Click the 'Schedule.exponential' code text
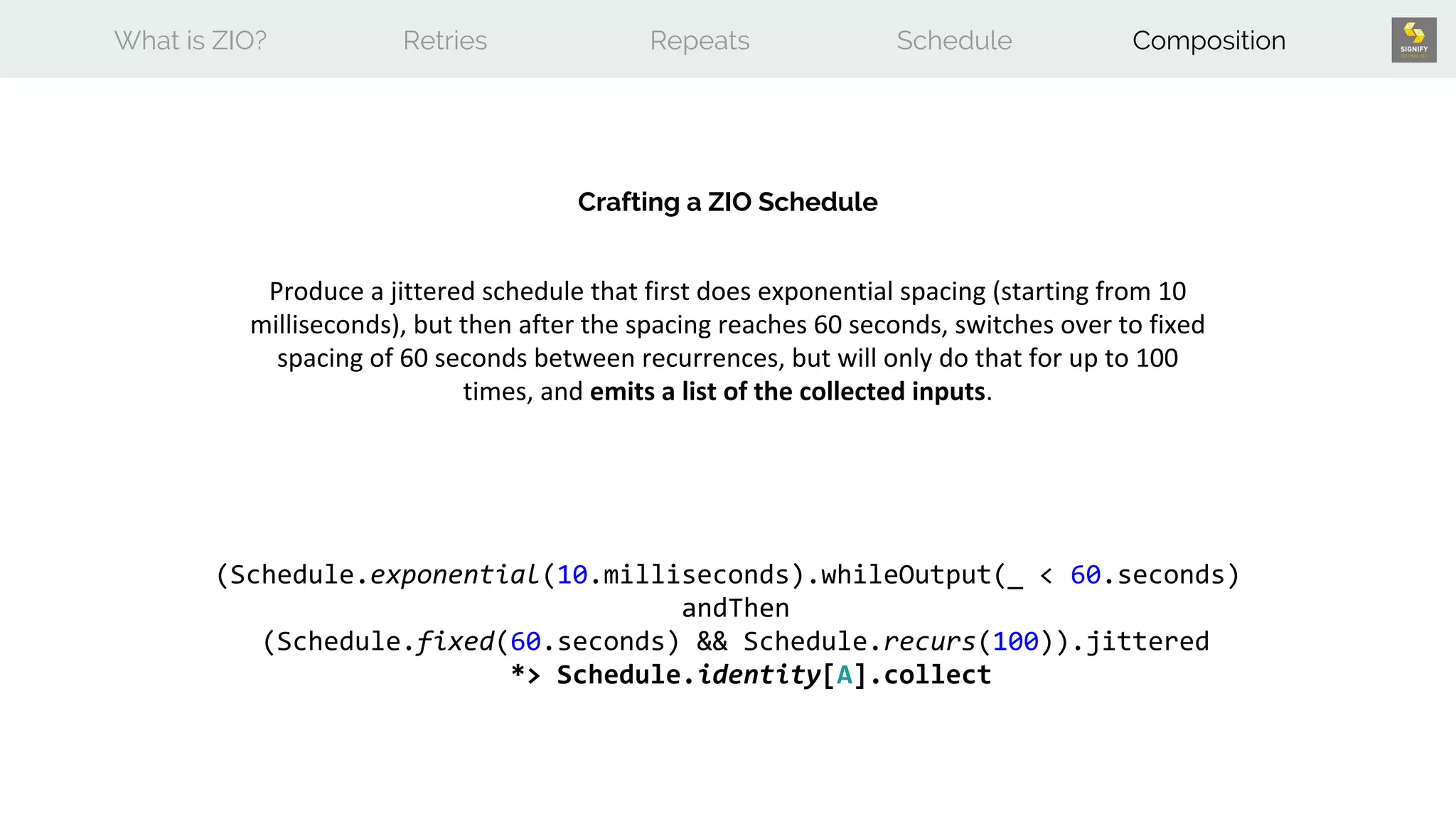Viewport: 1456px width, 819px height. click(384, 575)
